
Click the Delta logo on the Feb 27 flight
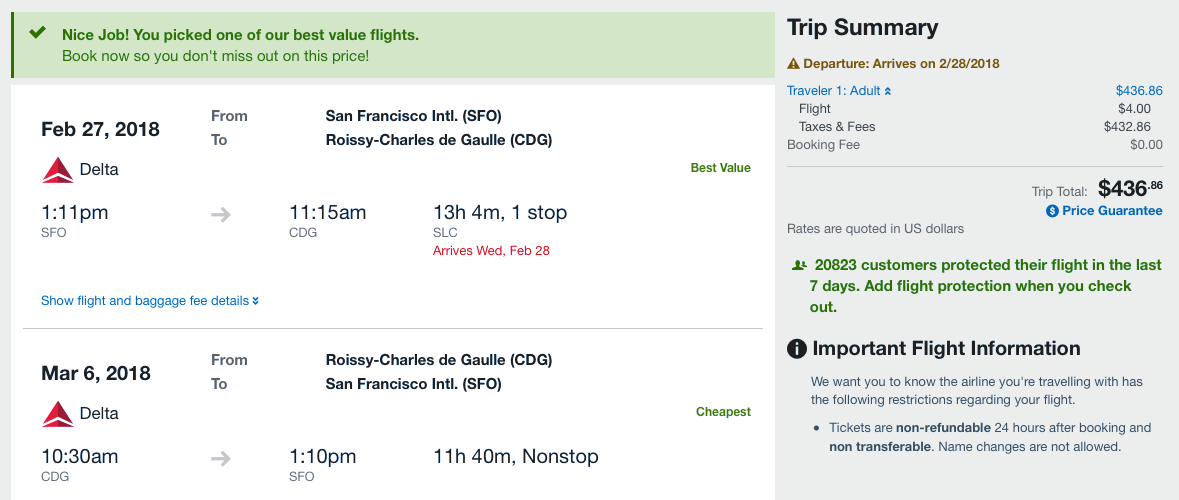(x=58, y=170)
